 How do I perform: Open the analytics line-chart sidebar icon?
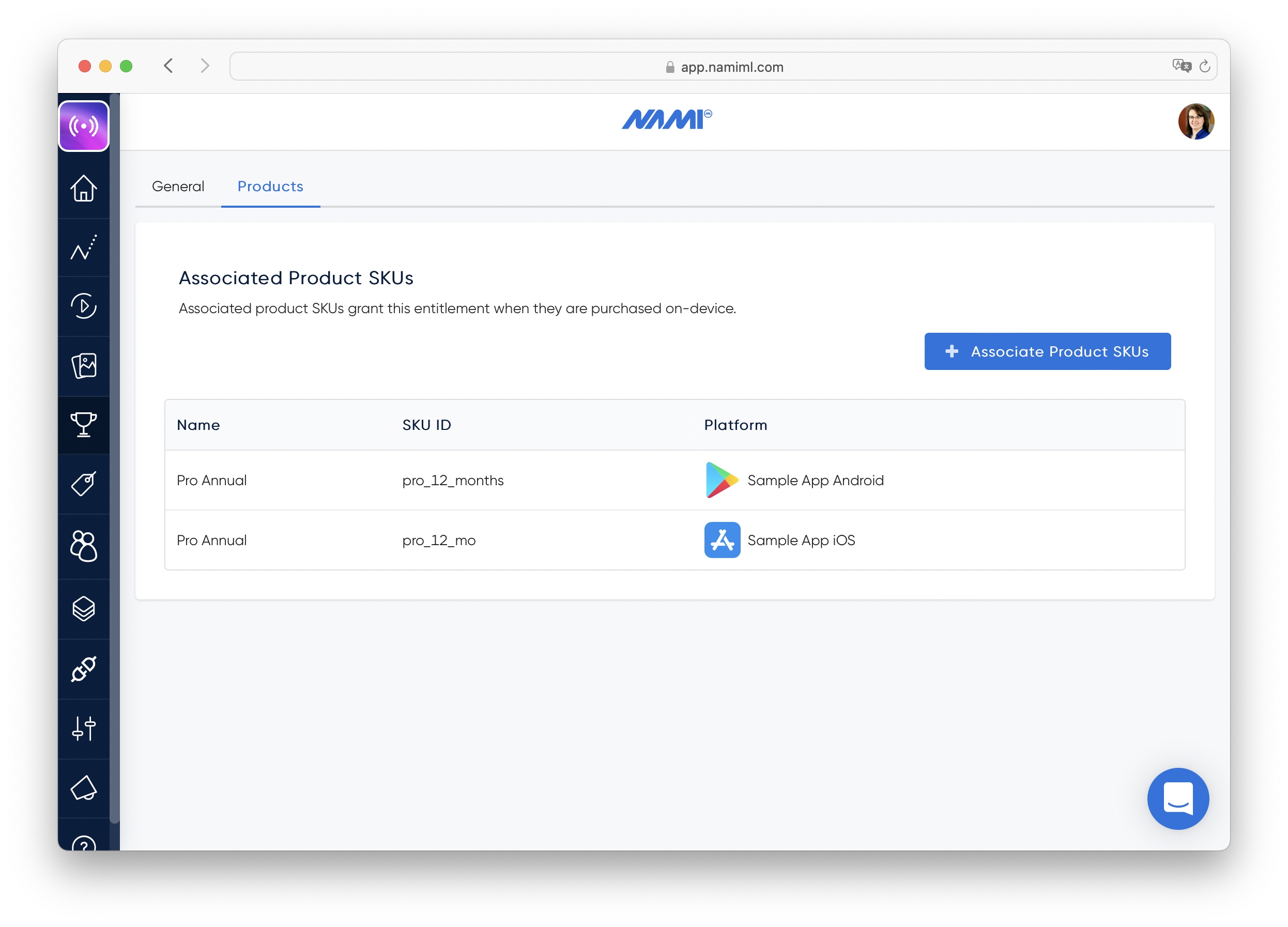pos(84,248)
